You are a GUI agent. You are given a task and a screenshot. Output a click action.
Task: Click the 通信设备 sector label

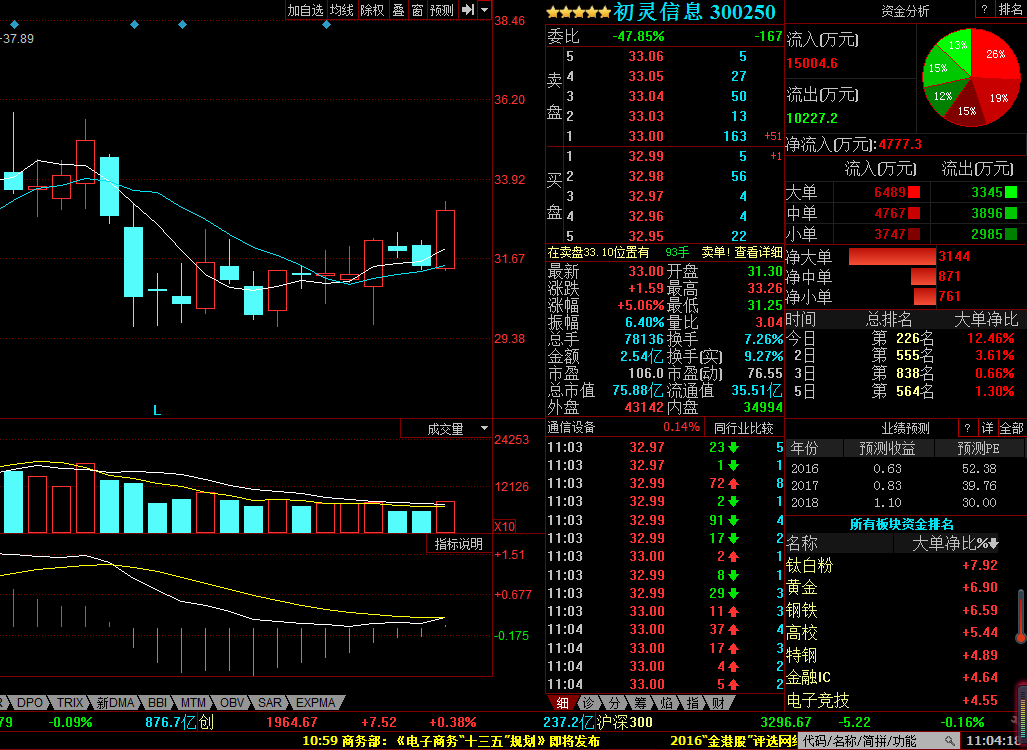[571, 427]
